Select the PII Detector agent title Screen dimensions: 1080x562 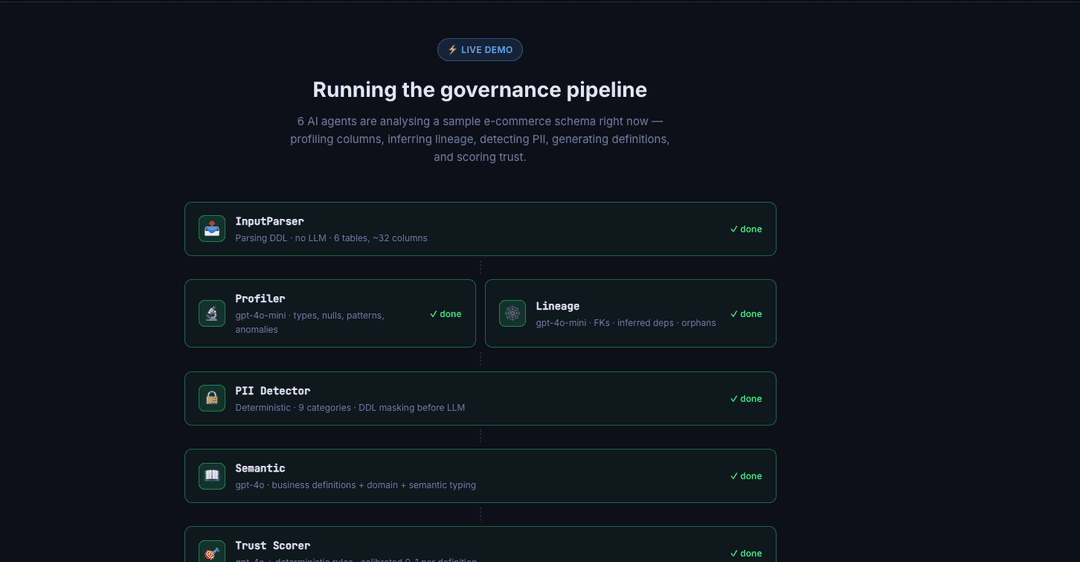(273, 391)
